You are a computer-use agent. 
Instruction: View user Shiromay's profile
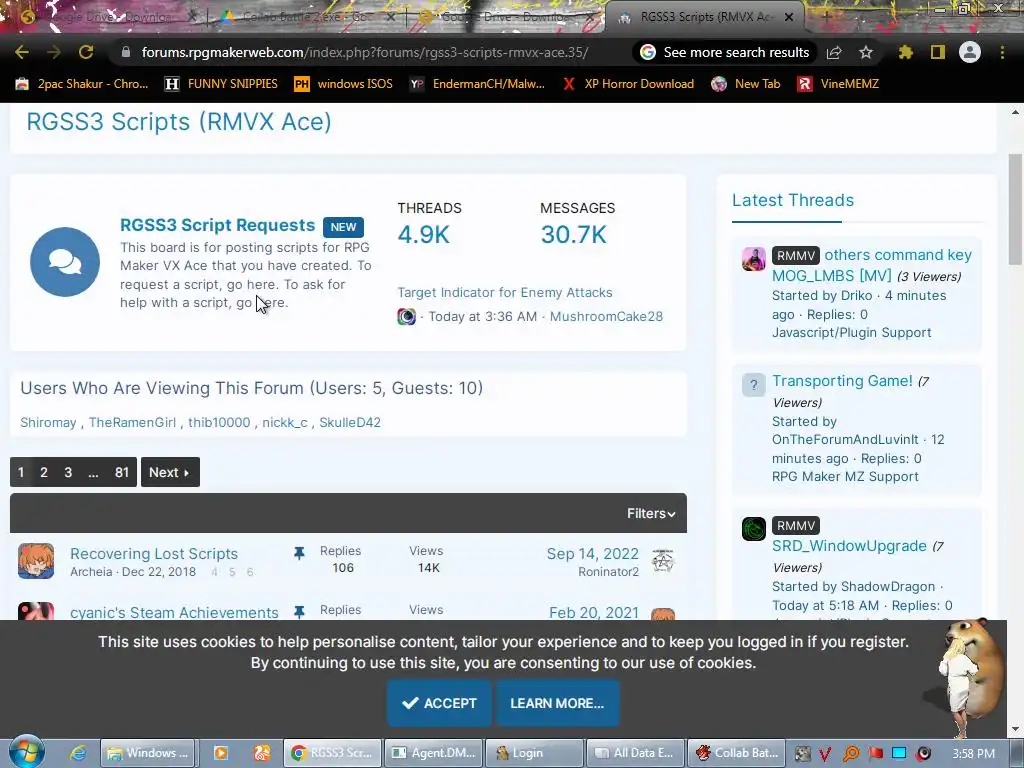[48, 423]
